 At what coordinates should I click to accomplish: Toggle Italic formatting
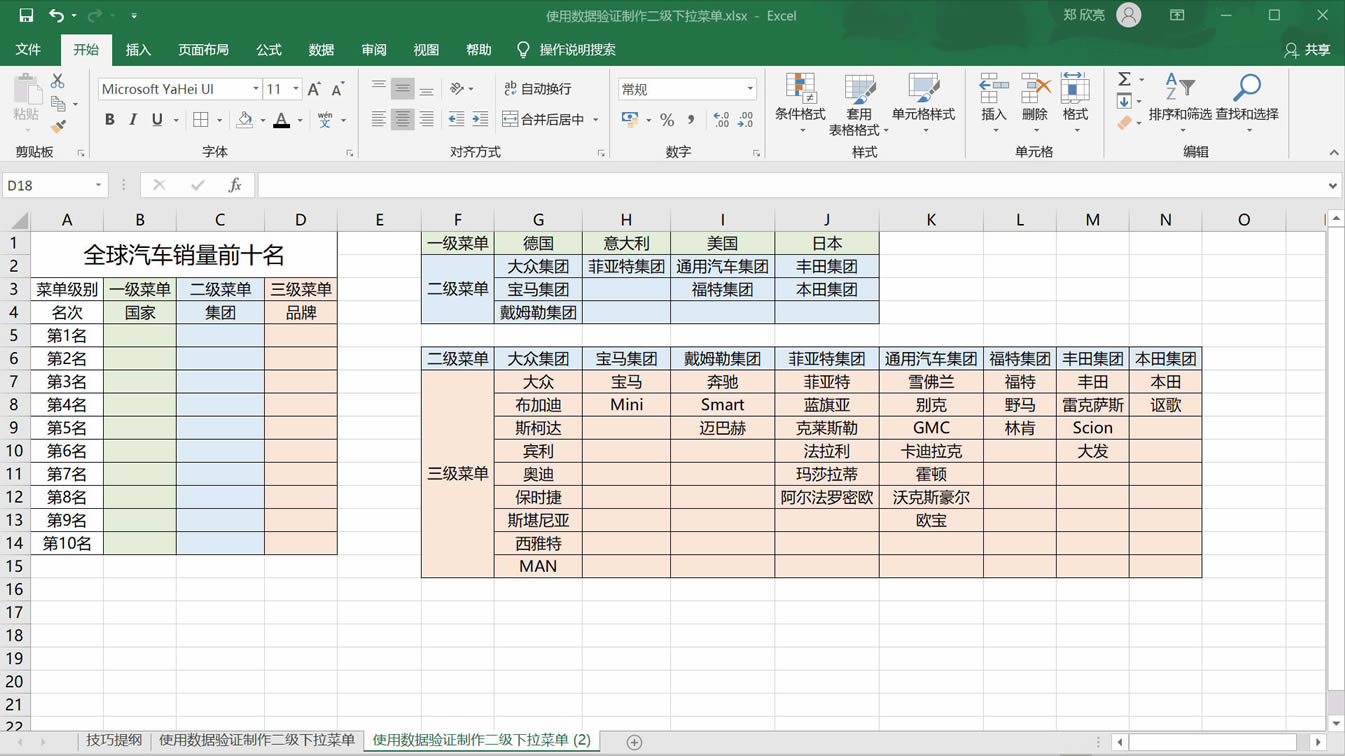click(133, 120)
